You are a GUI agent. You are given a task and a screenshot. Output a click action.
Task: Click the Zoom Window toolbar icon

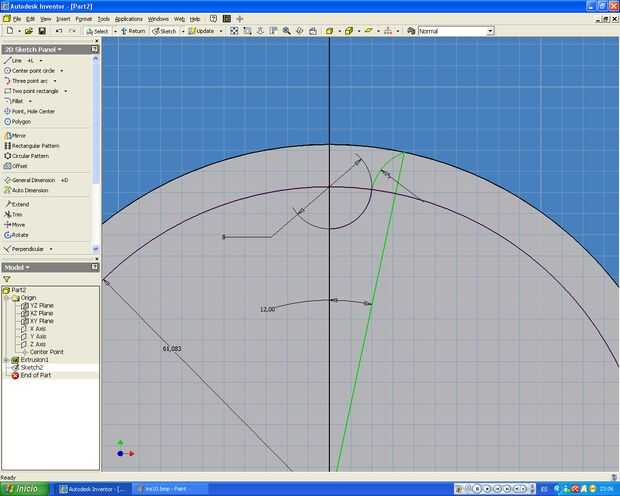click(x=247, y=31)
